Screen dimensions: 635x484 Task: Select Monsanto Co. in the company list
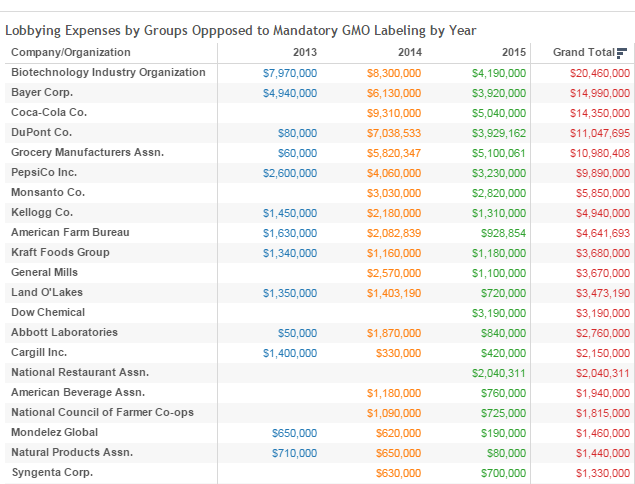(48, 192)
